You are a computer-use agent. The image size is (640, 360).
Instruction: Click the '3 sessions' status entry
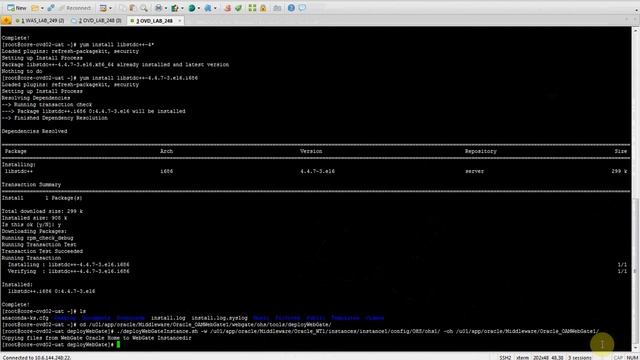pos(580,358)
